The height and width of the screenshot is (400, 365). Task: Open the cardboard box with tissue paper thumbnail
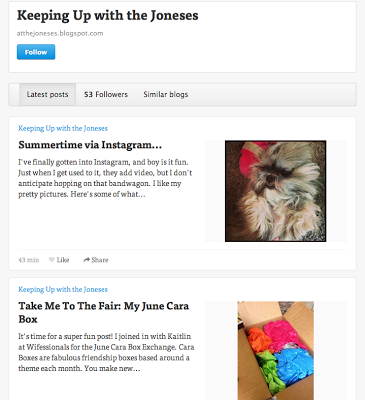pos(276,351)
